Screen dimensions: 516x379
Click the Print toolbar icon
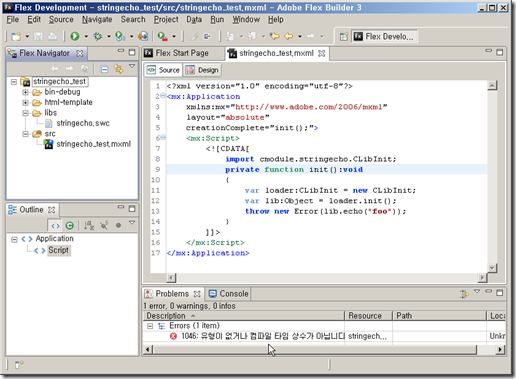click(52, 36)
